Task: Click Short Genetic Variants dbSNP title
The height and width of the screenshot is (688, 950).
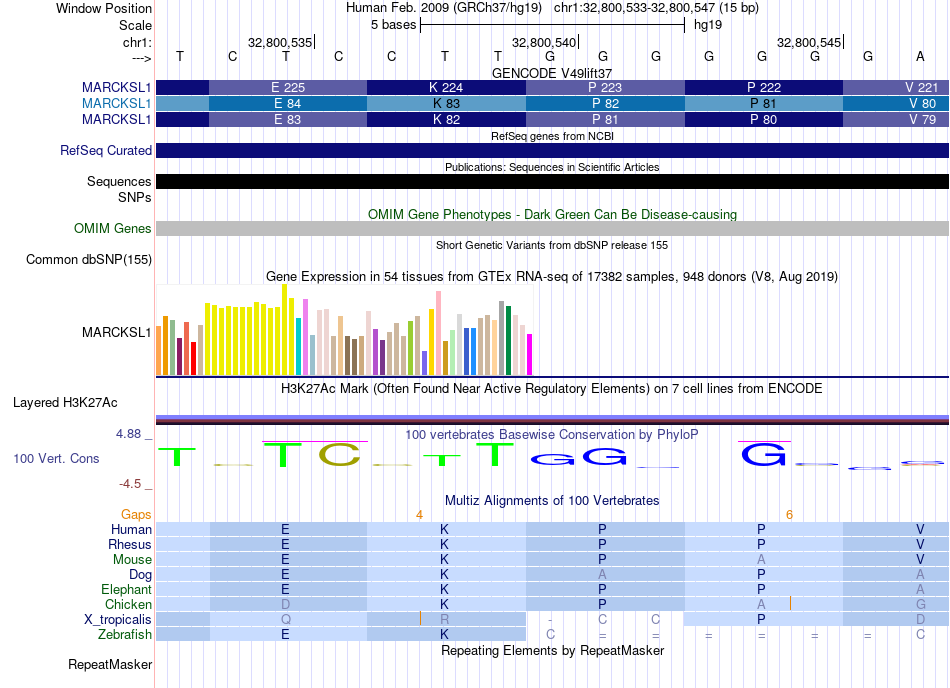Action: 552,245
